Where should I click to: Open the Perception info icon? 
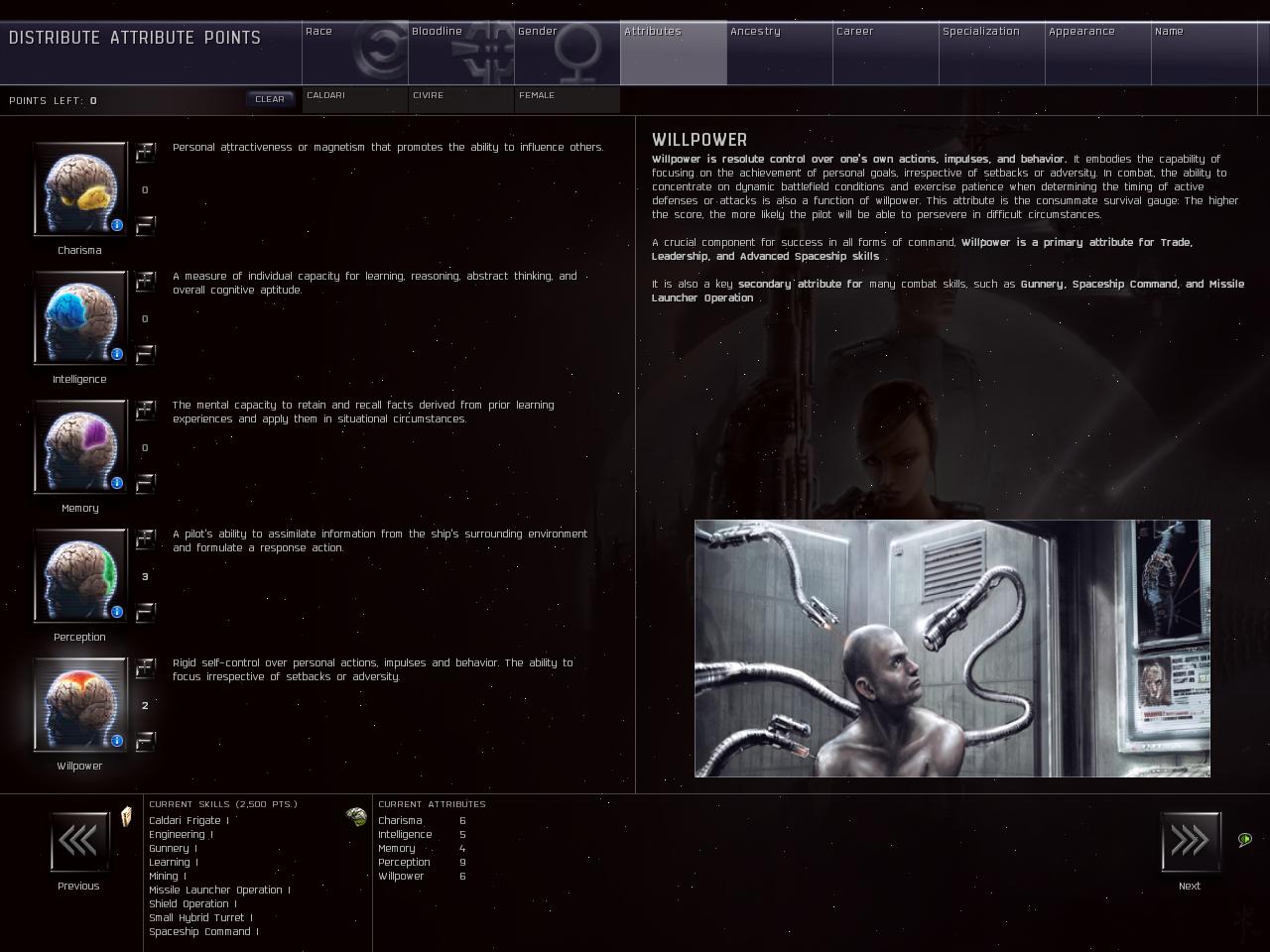click(x=117, y=612)
